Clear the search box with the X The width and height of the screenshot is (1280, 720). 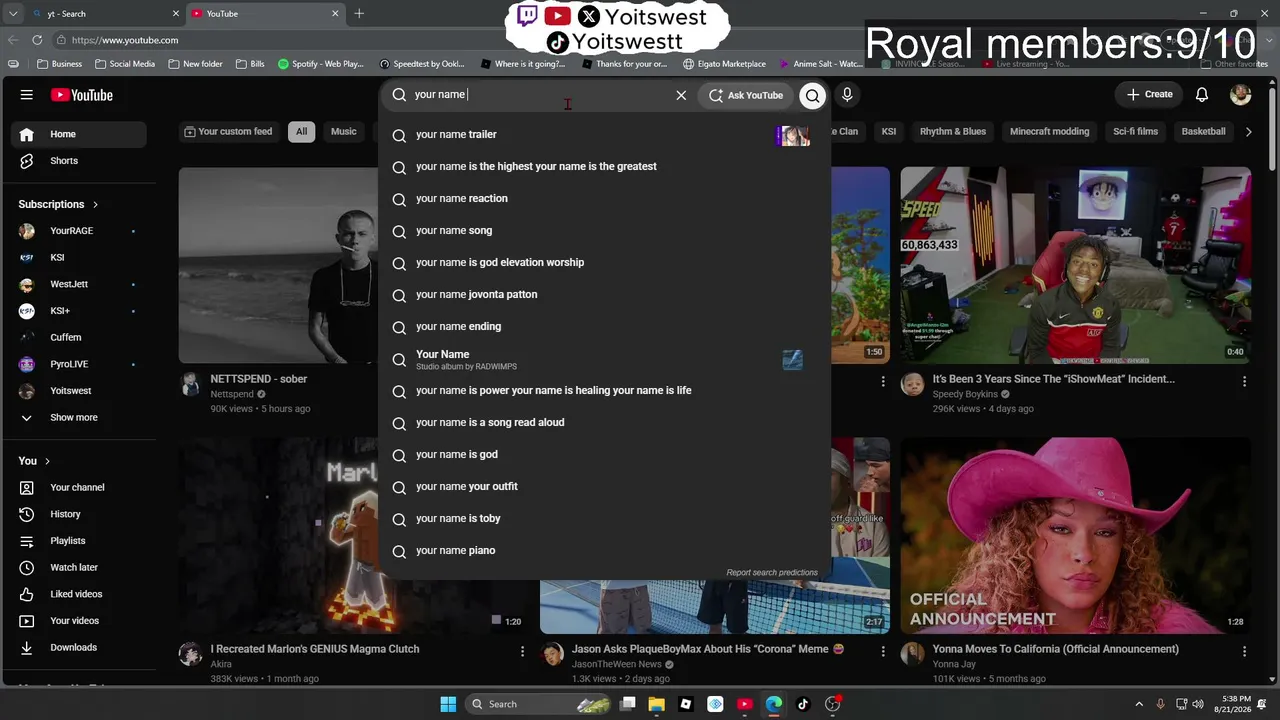(681, 95)
